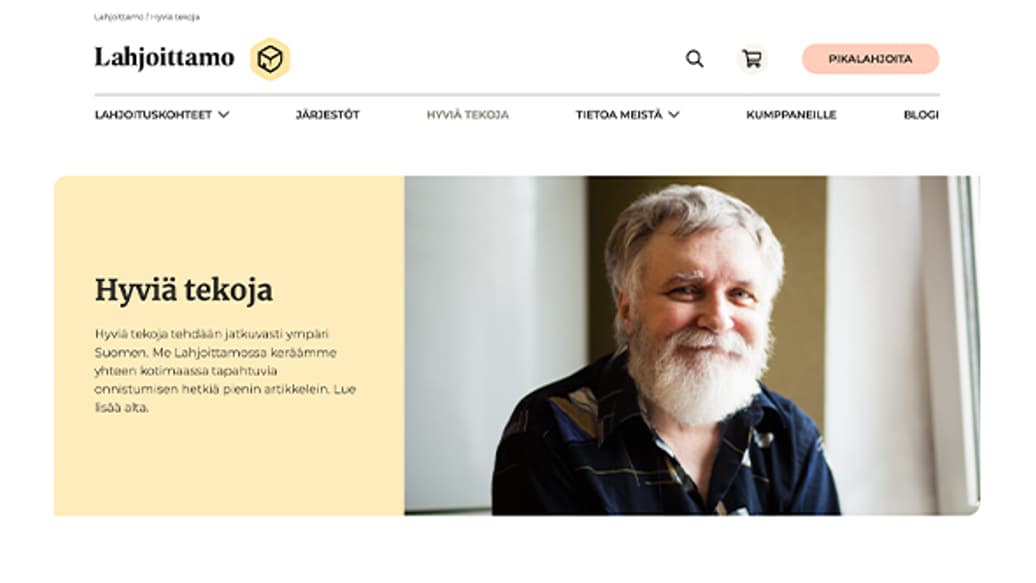Expand the Tietoa meistä chevron arrow
The image size is (1036, 583).
pyautogui.click(x=674, y=114)
